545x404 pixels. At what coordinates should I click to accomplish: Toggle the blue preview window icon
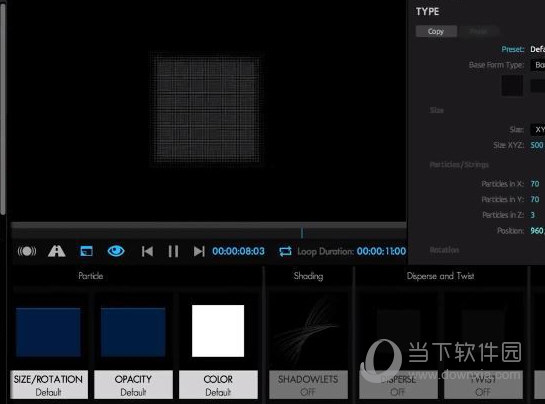(x=86, y=251)
